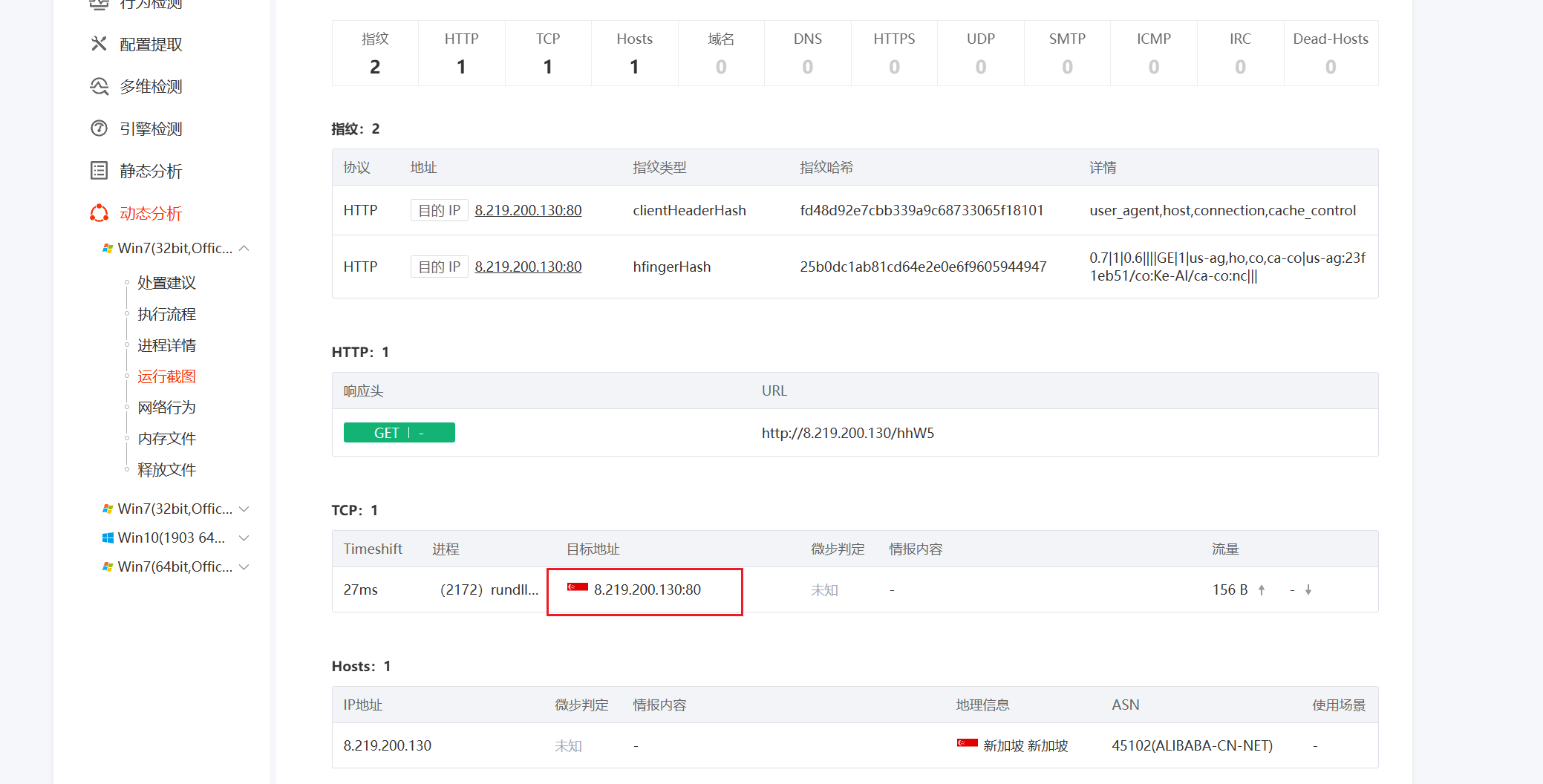Click the green GET response header button
This screenshot has height=784, width=1543.
pos(399,433)
